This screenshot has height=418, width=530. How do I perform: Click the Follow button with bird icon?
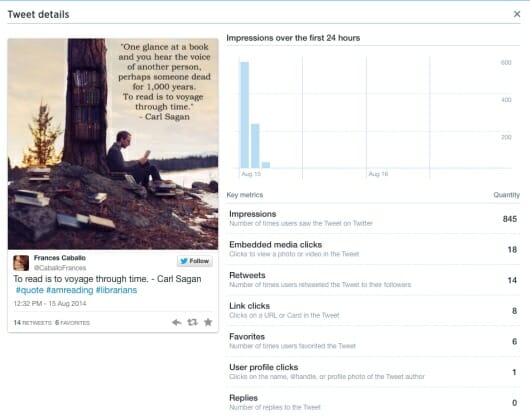click(x=195, y=261)
